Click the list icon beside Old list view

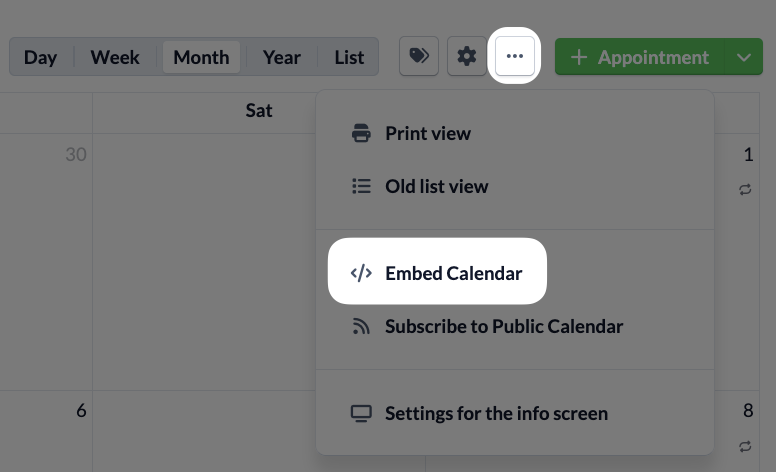point(361,186)
